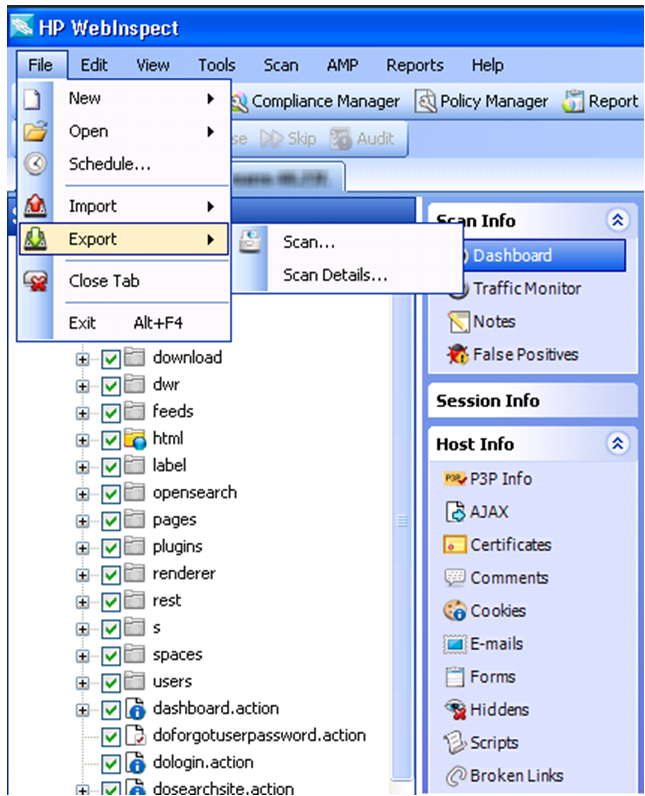Expand the download tree node
The width and height of the screenshot is (645, 796).
click(82, 359)
